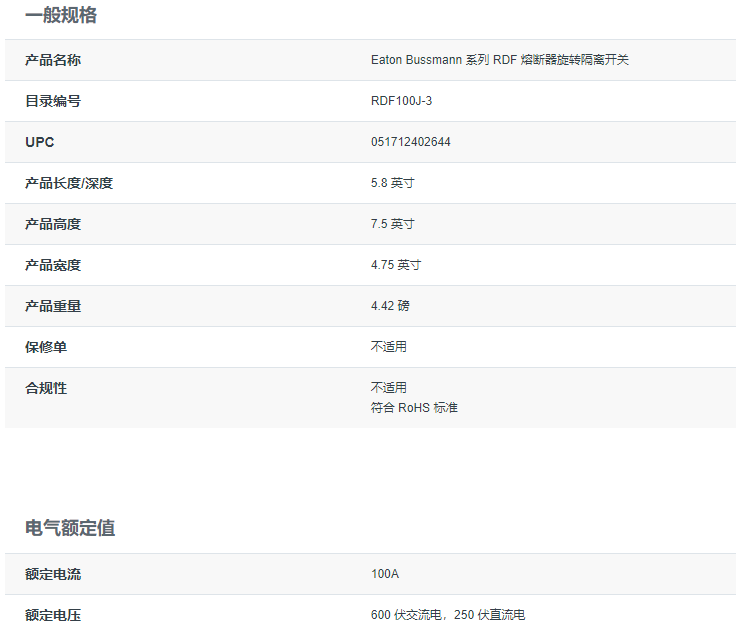745x635 pixels.
Task: Select the Eaton Bussmann RDF product name text
Action: pyautogui.click(x=499, y=60)
